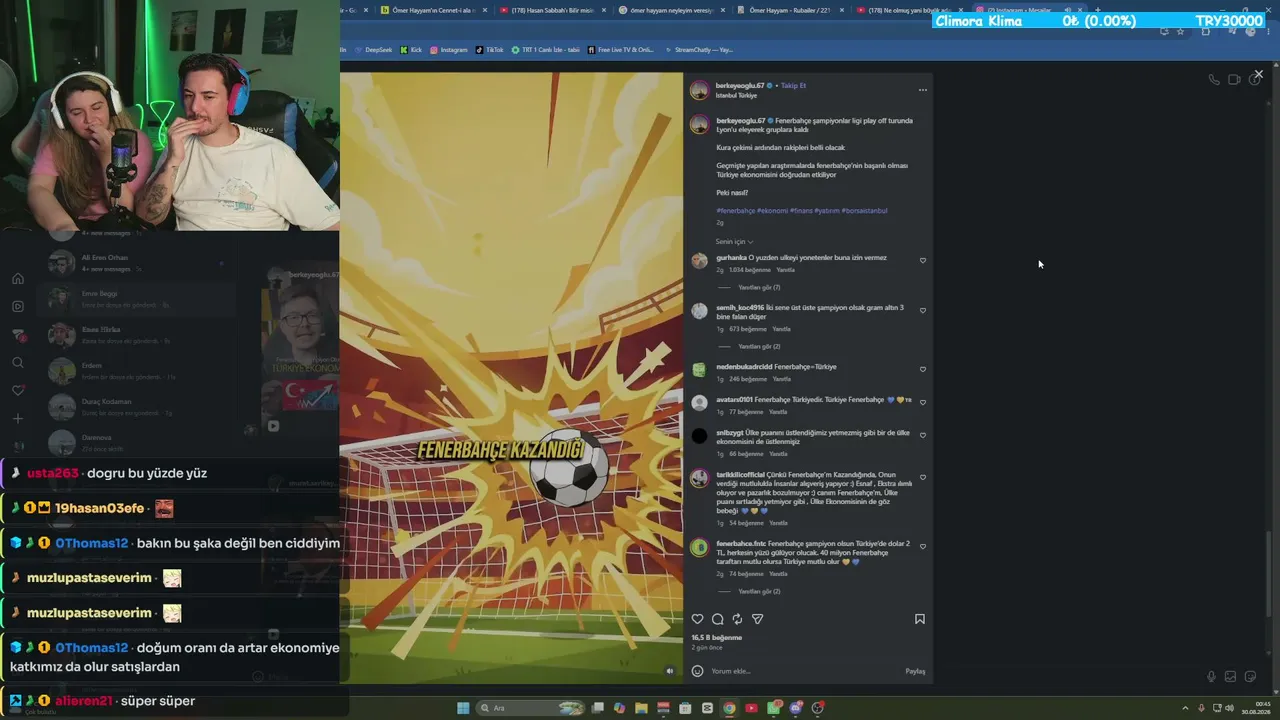Viewport: 1280px width, 720px height.
Task: Open the #fenerbahçe hashtag
Action: pyautogui.click(x=736, y=211)
